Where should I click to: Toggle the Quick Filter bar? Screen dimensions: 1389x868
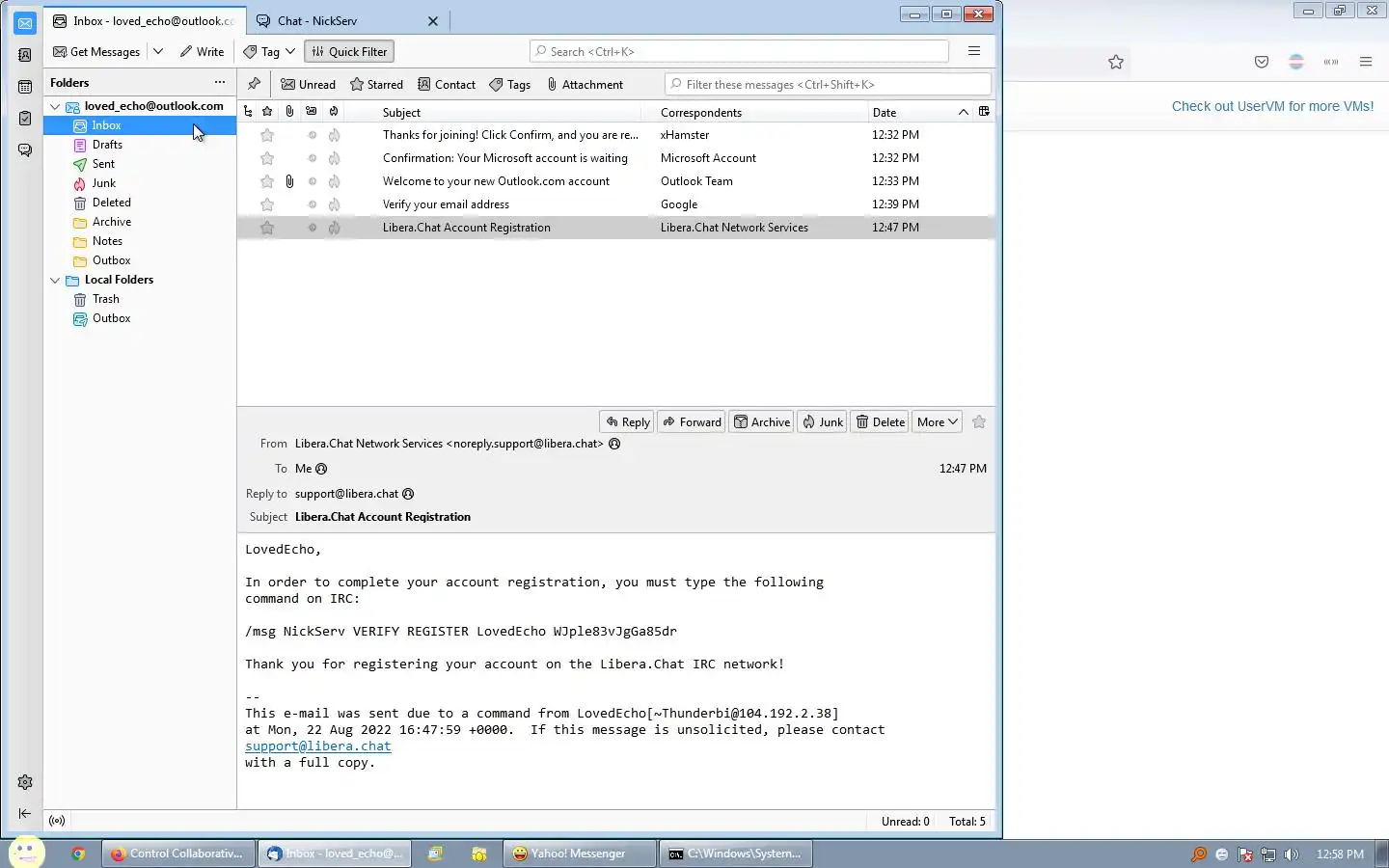click(349, 52)
